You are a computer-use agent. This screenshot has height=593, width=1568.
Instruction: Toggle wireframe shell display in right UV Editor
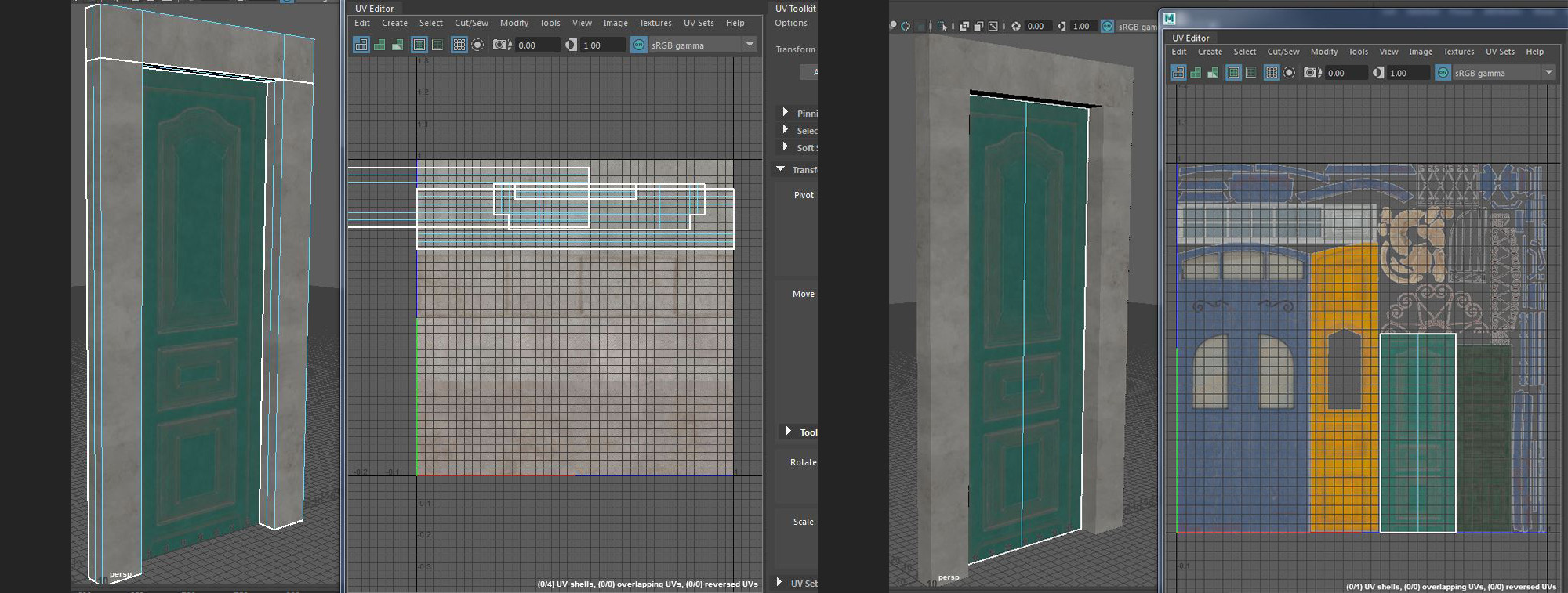tap(1178, 72)
